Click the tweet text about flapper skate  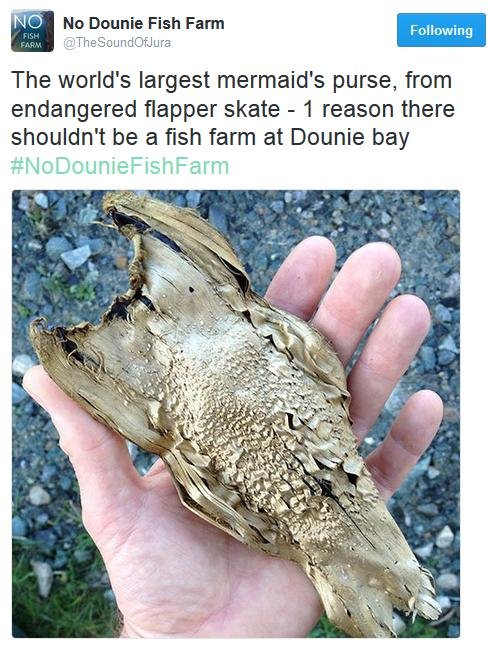pos(233,109)
